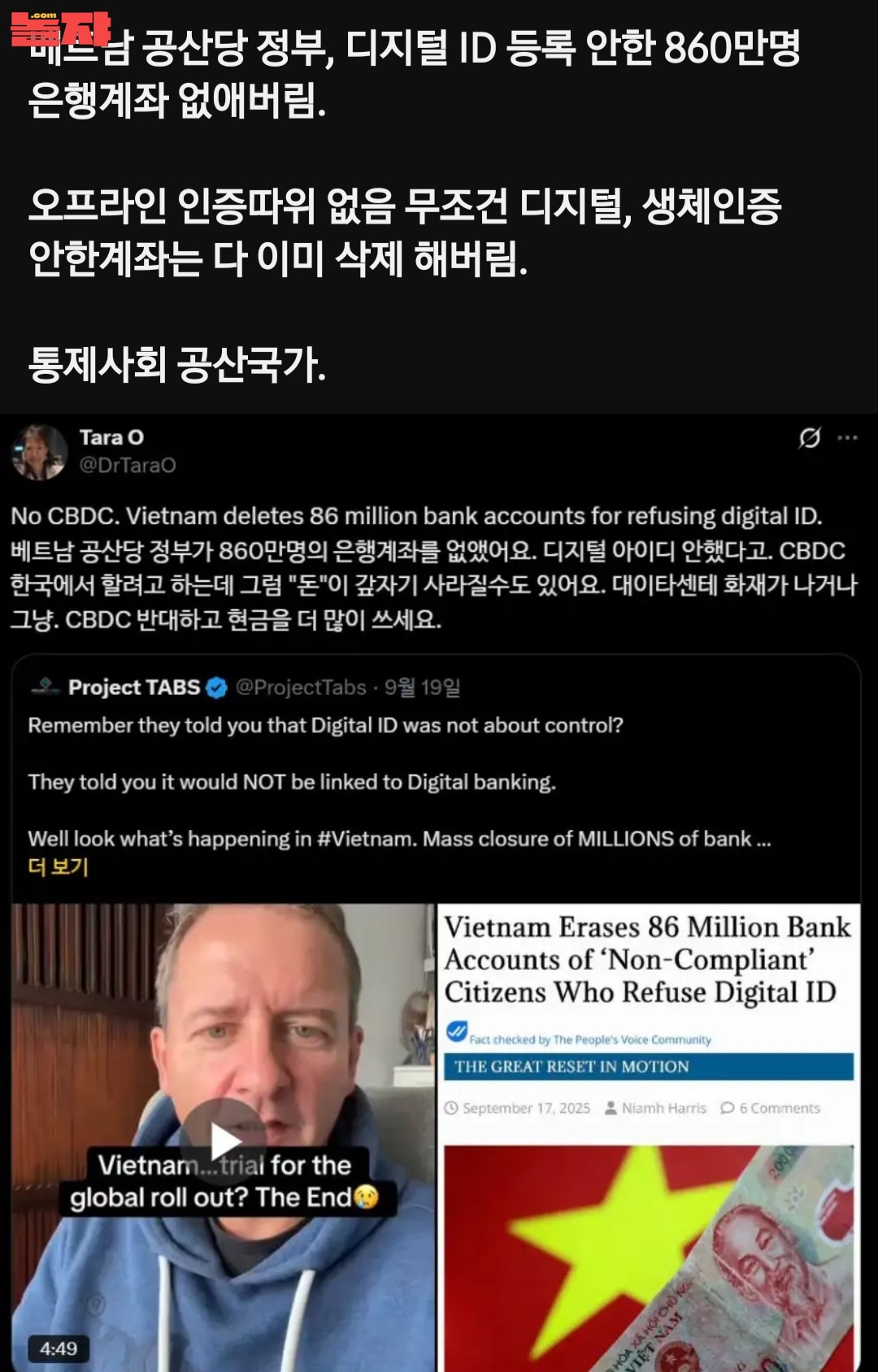
Task: Click the Project TABS verified badge
Action: (216, 688)
